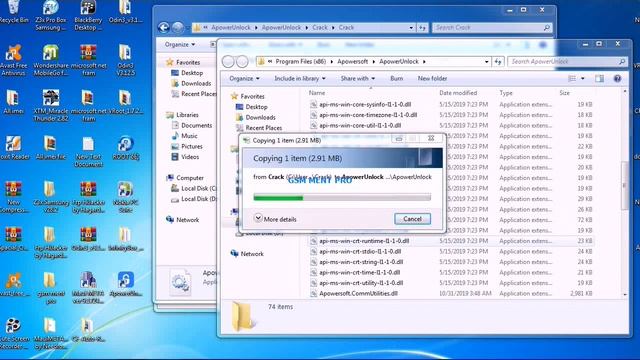Cancel the copy operation

[412, 219]
